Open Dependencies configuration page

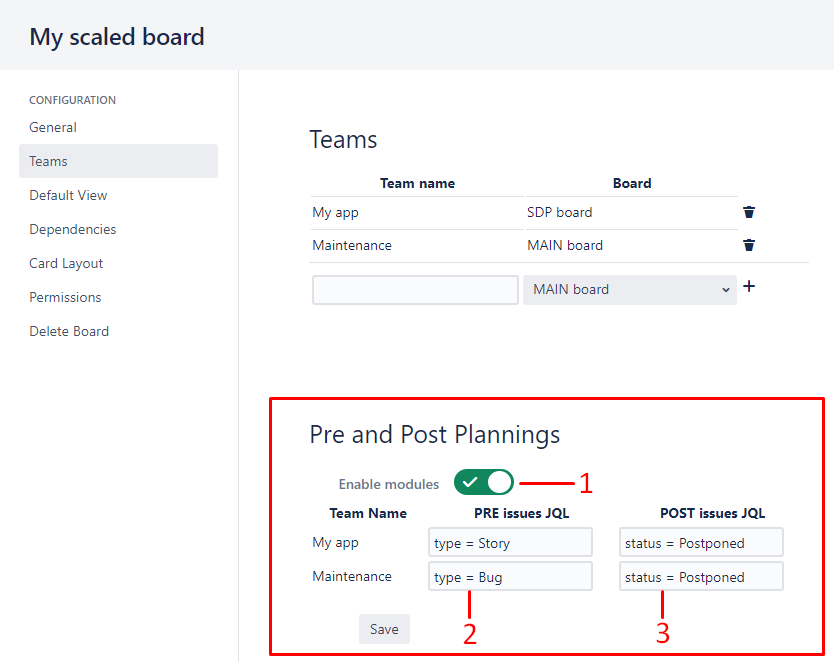pos(72,229)
